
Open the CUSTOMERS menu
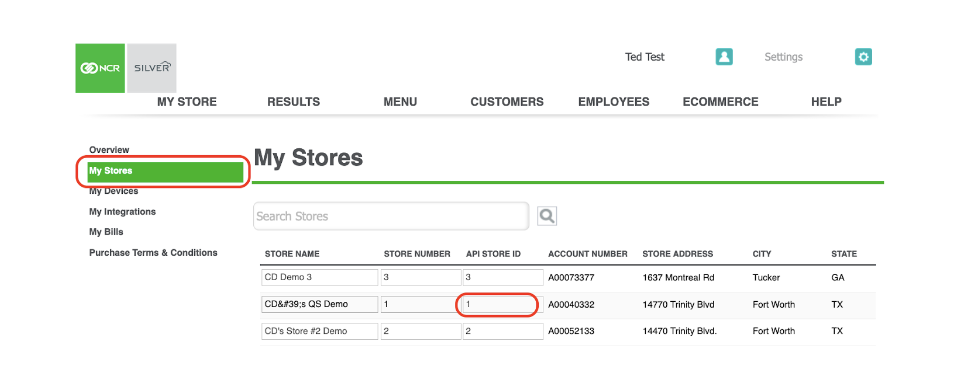pos(507,102)
